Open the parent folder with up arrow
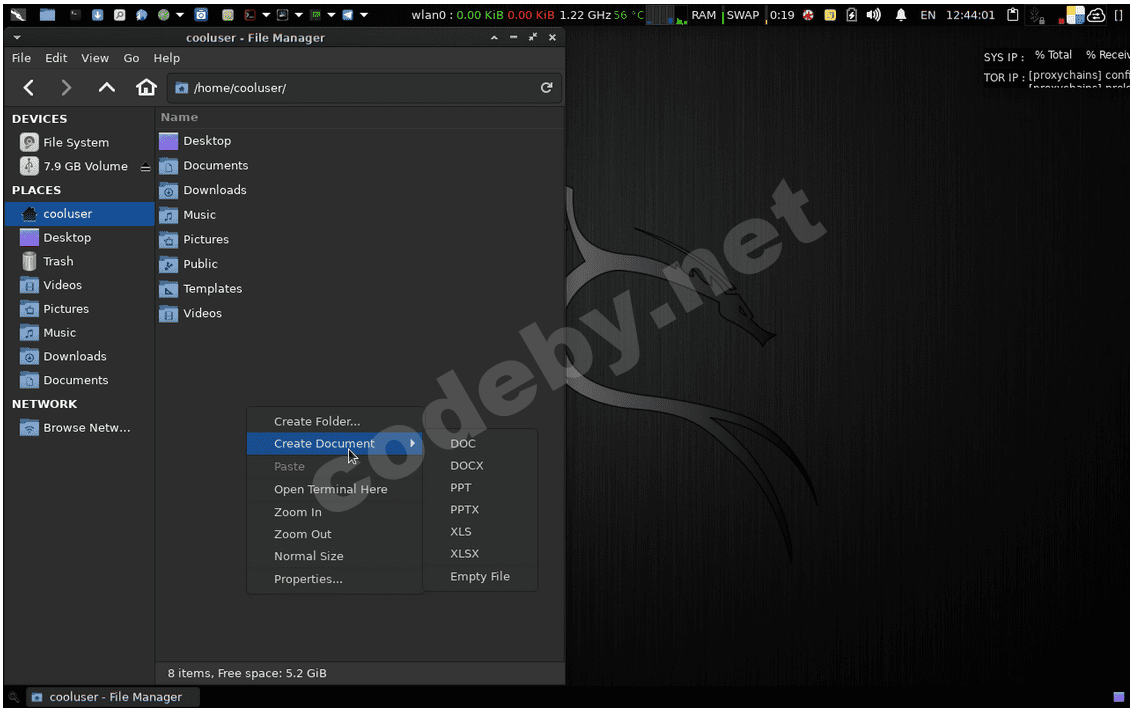 pyautogui.click(x=106, y=87)
